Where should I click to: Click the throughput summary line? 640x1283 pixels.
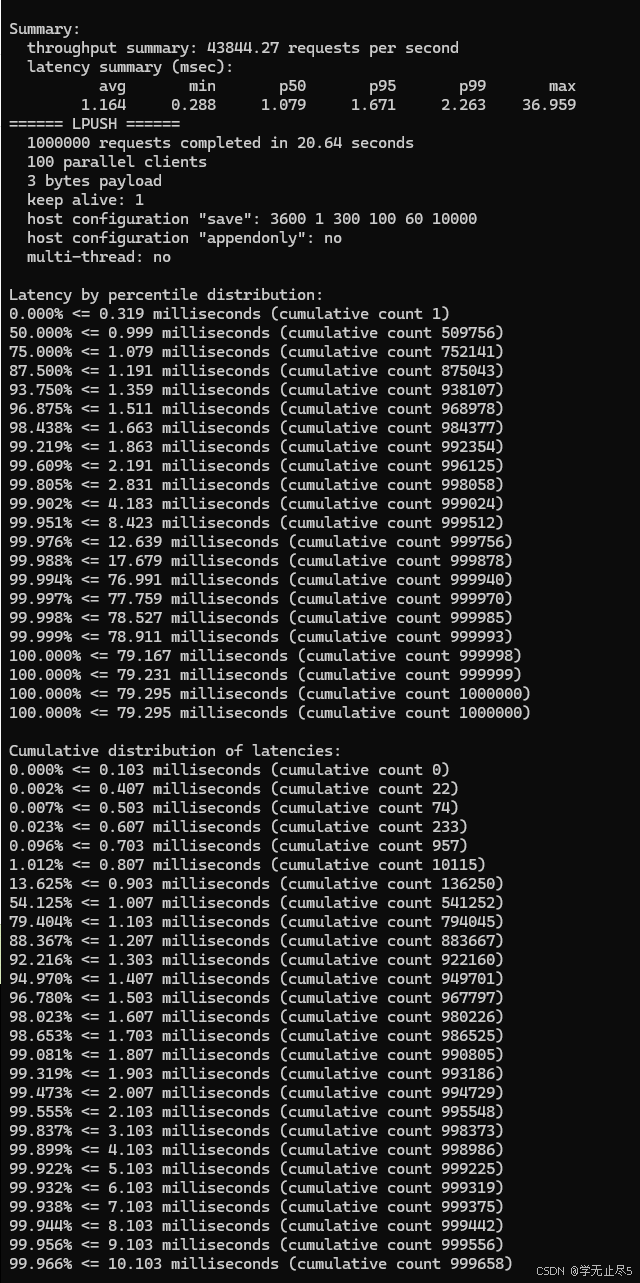243,48
